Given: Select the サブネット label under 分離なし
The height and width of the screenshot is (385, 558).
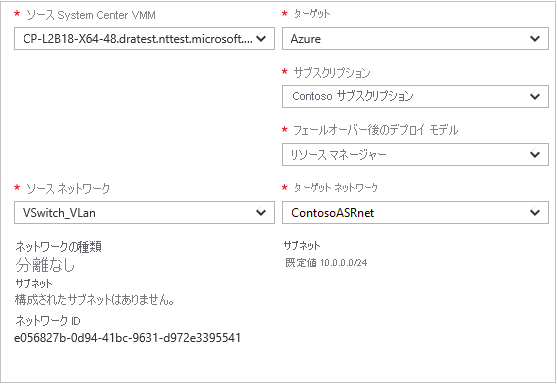Looking at the screenshot, I should coord(34,283).
